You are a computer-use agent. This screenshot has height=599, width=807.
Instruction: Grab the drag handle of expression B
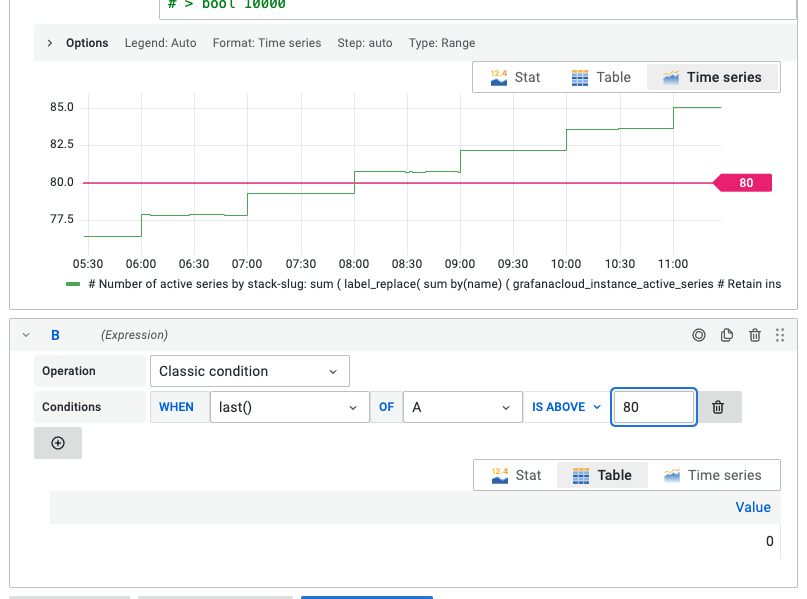[x=781, y=335]
